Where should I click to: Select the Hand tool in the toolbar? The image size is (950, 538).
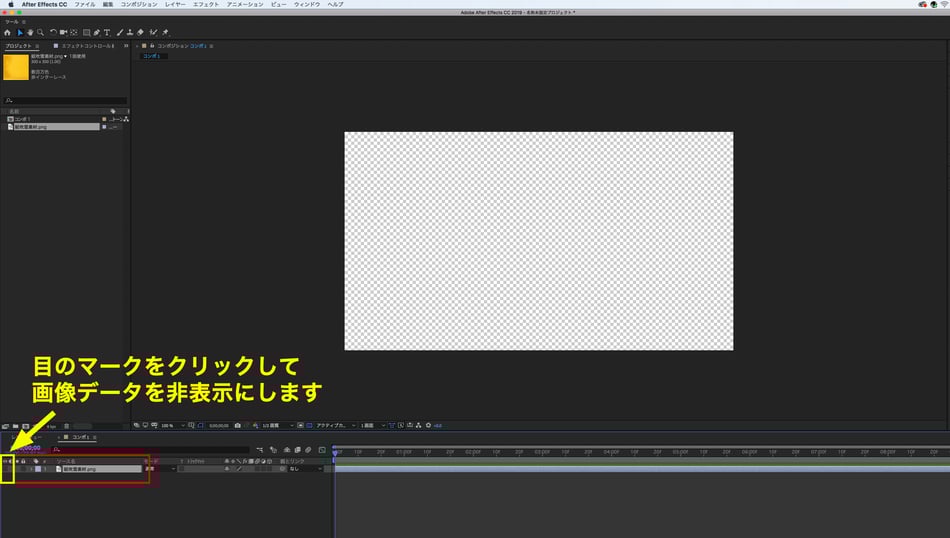tap(29, 32)
